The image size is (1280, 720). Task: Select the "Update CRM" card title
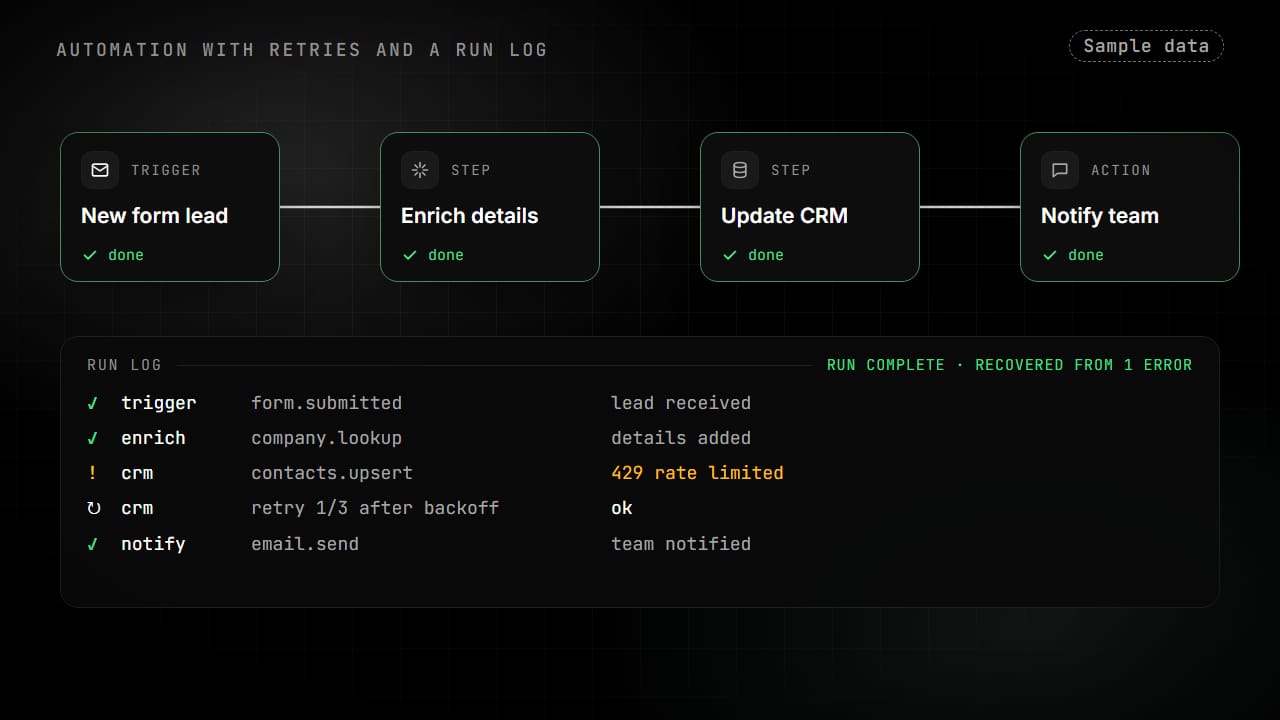pyautogui.click(x=784, y=216)
